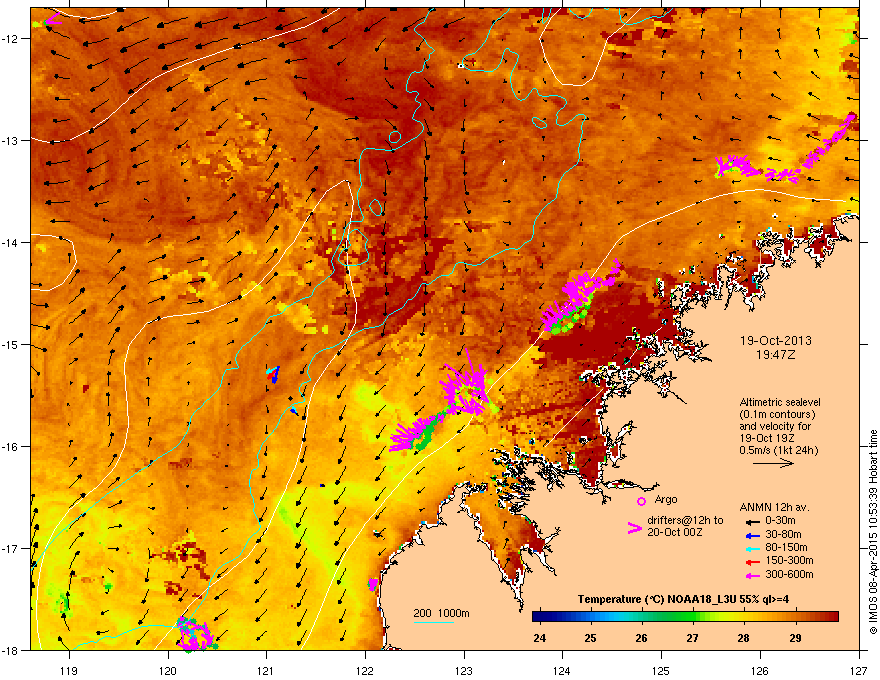
Task: Click the vertical IMOS copyright timestamp text
Action: coord(873,532)
